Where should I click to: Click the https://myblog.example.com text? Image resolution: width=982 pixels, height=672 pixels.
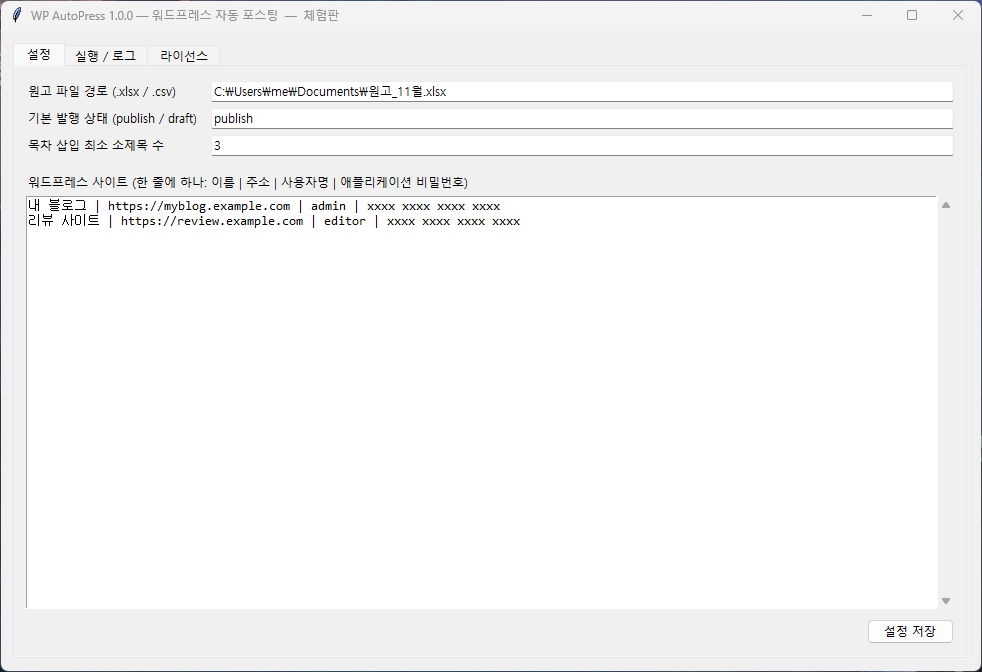199,206
